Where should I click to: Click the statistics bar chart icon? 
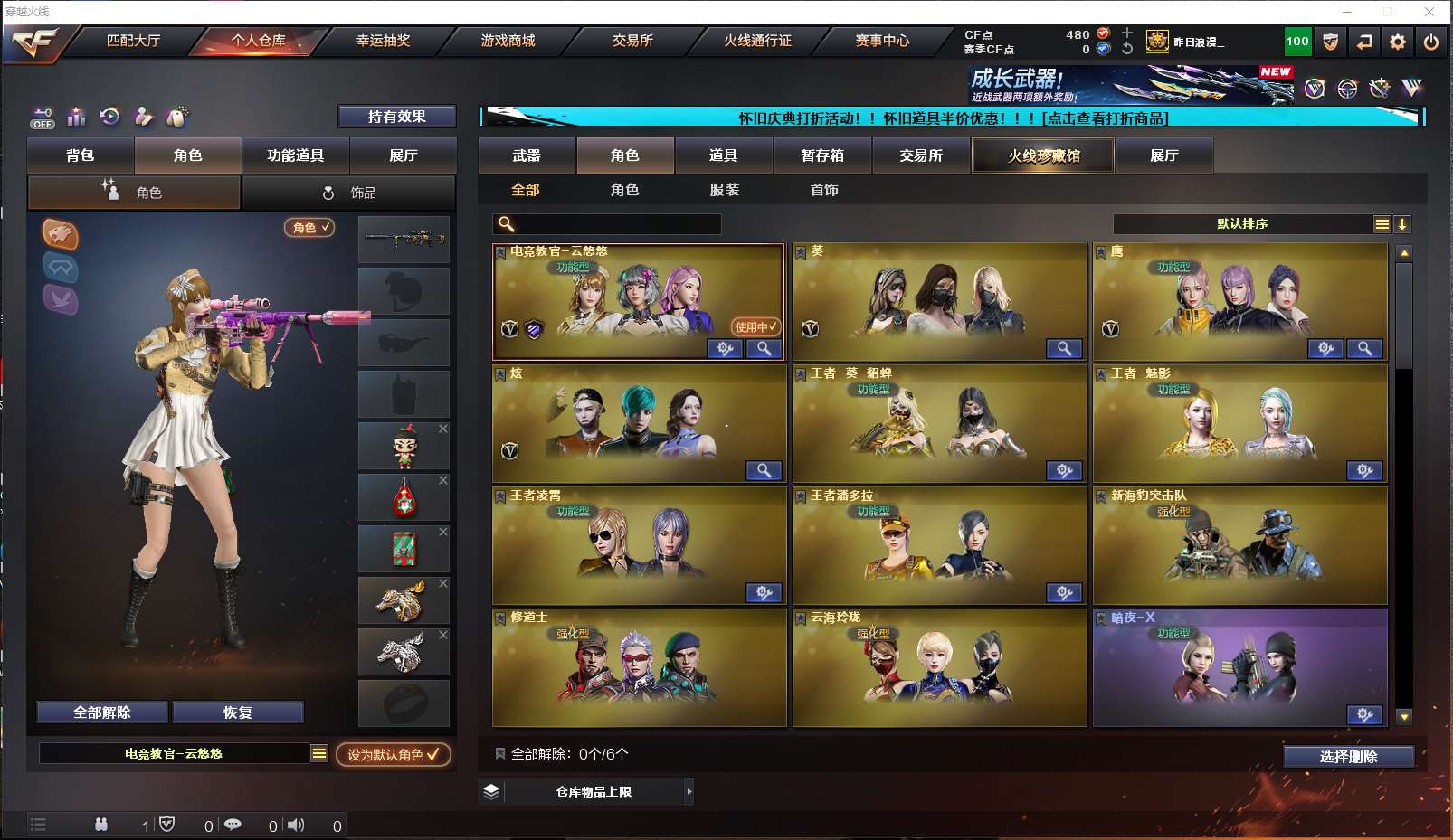(x=77, y=117)
